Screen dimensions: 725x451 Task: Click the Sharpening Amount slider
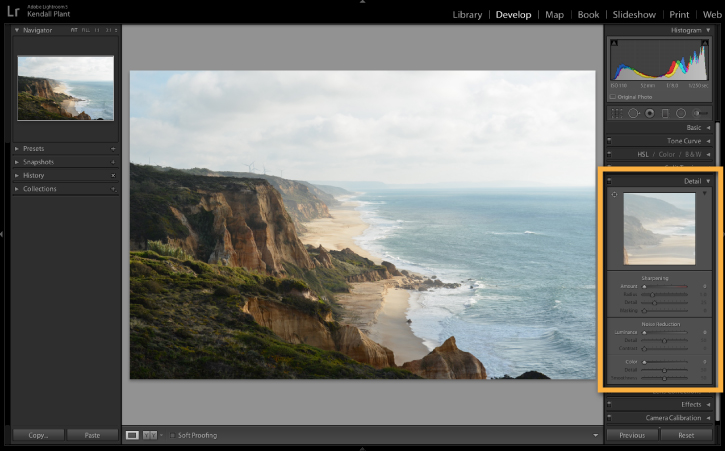point(665,286)
